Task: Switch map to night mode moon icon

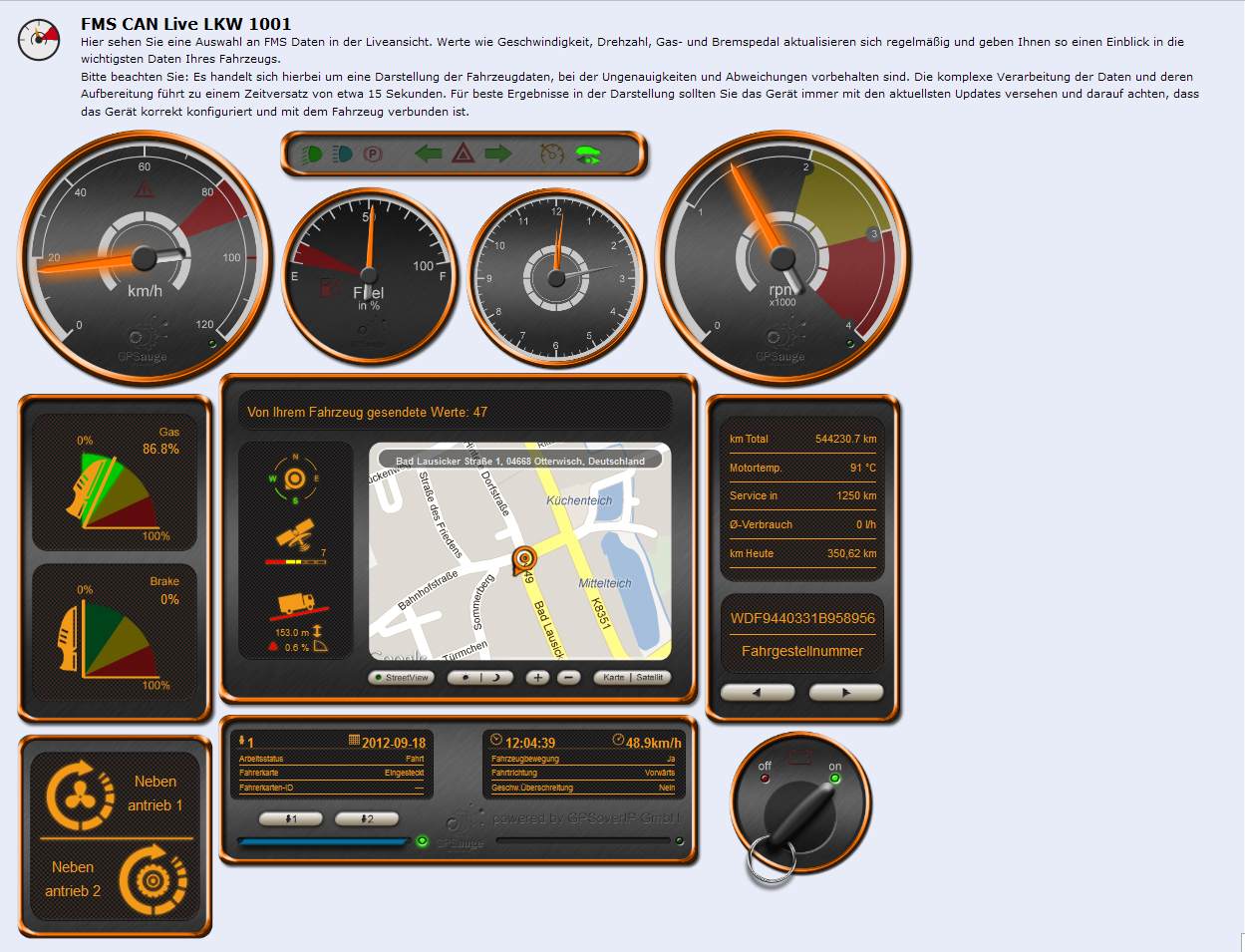Action: 496,678
